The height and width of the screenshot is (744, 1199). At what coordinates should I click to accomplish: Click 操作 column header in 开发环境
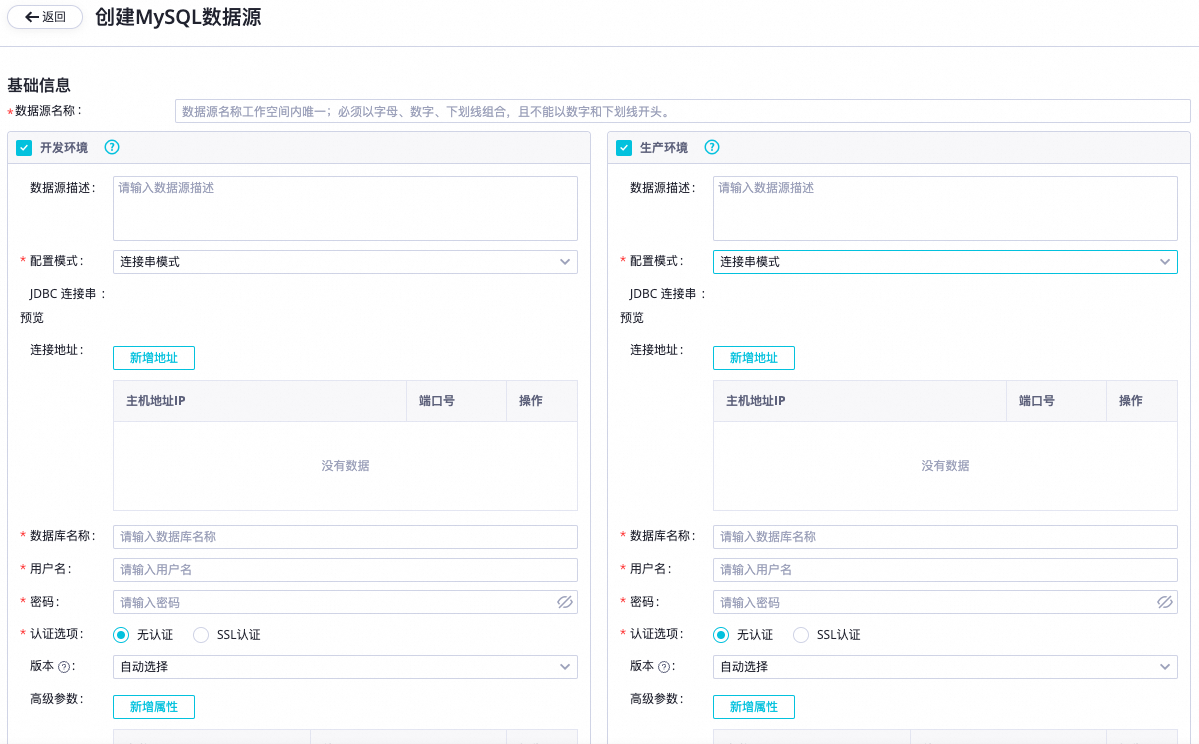pyautogui.click(x=541, y=401)
